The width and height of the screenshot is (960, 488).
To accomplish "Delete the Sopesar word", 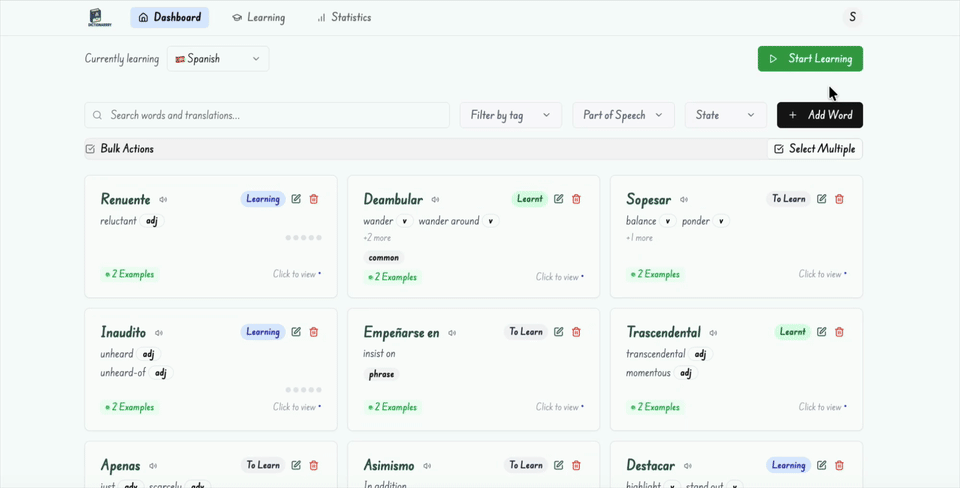I will coord(839,199).
